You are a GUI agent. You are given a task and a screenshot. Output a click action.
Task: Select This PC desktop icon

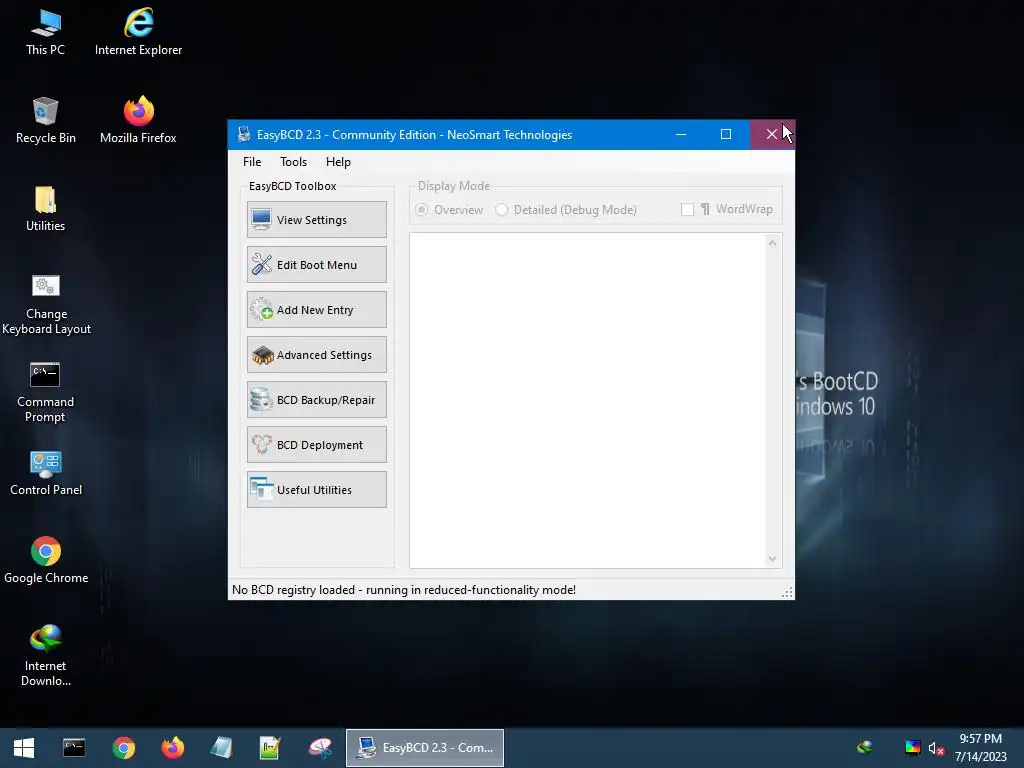point(46,33)
